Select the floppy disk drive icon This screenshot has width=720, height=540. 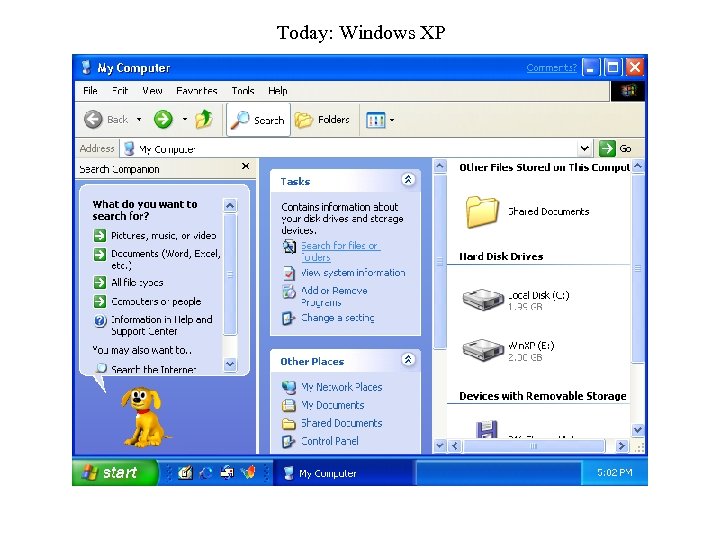pos(487,429)
